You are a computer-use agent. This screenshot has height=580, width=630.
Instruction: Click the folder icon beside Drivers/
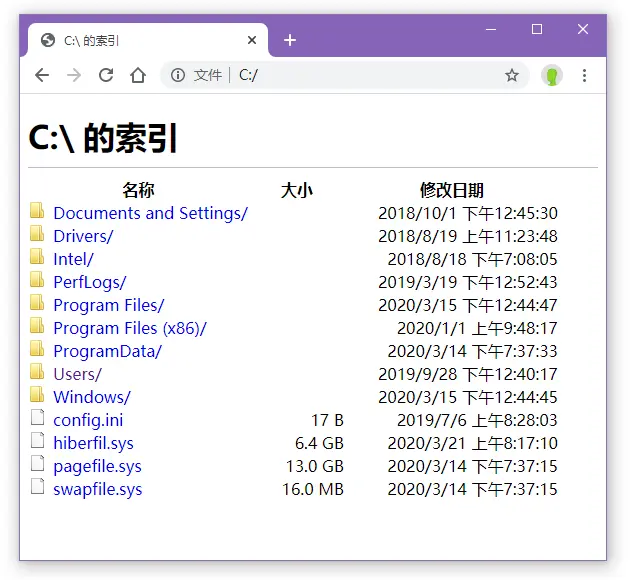pos(37,233)
